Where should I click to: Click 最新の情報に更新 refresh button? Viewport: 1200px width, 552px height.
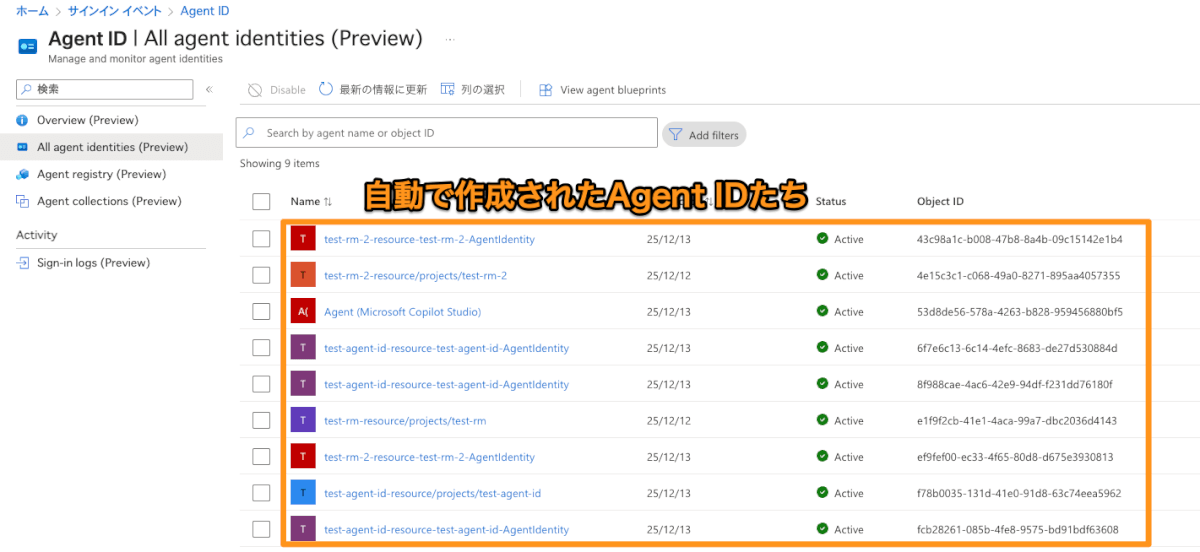(x=373, y=90)
